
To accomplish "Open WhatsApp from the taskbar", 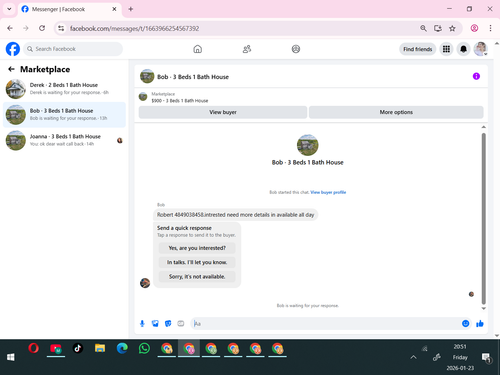I will point(144,349).
